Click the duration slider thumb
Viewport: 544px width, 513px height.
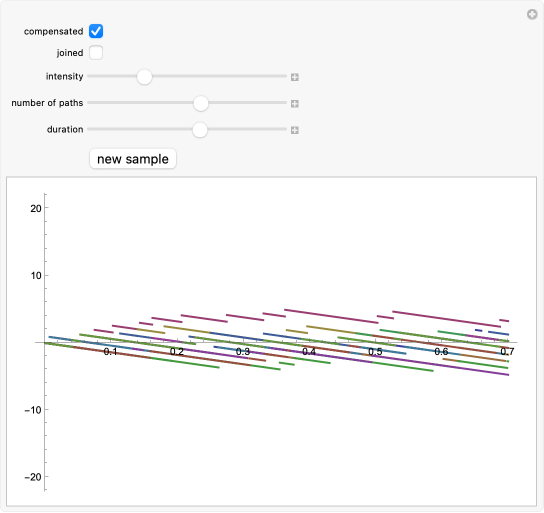(200, 130)
